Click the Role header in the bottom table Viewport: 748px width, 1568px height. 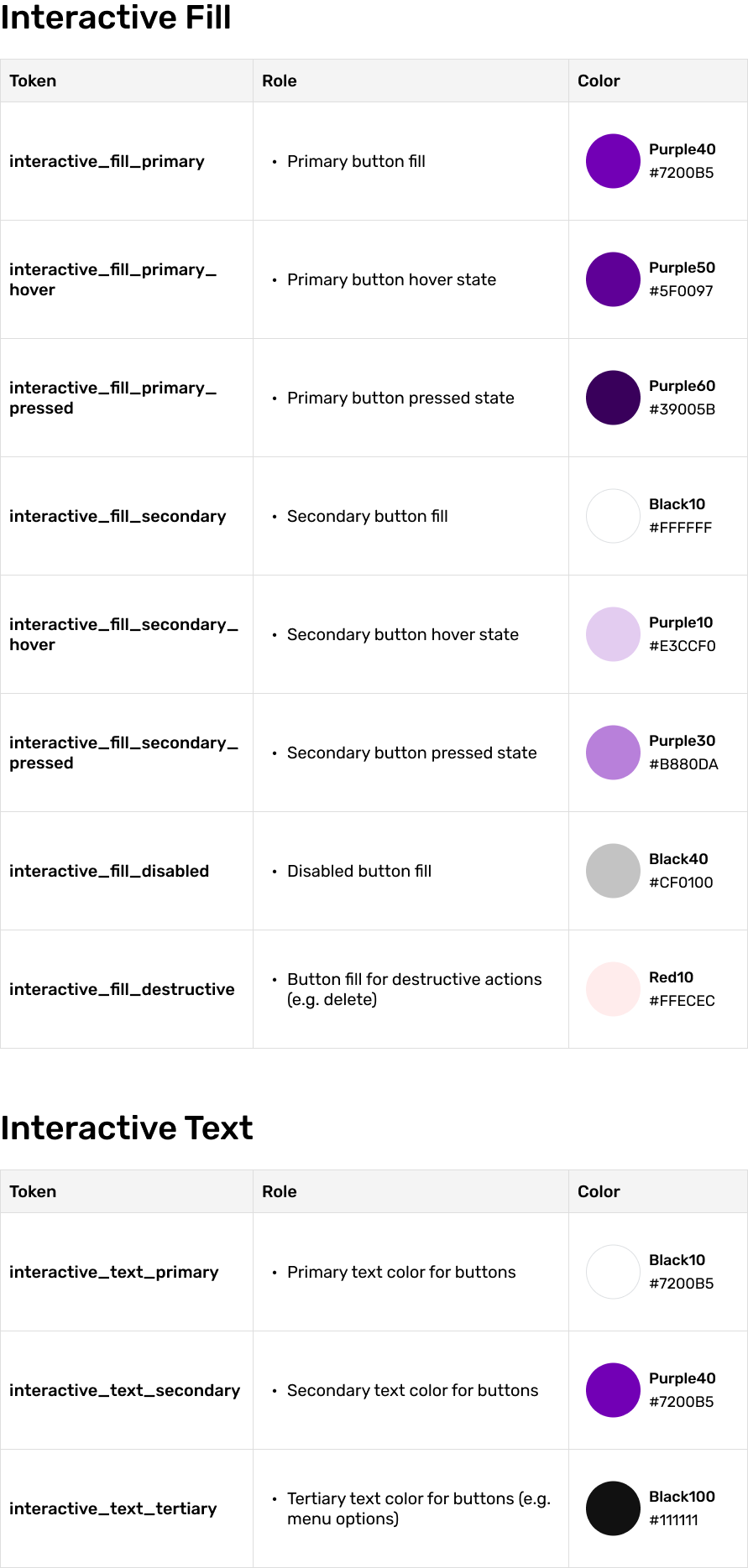tap(280, 1191)
